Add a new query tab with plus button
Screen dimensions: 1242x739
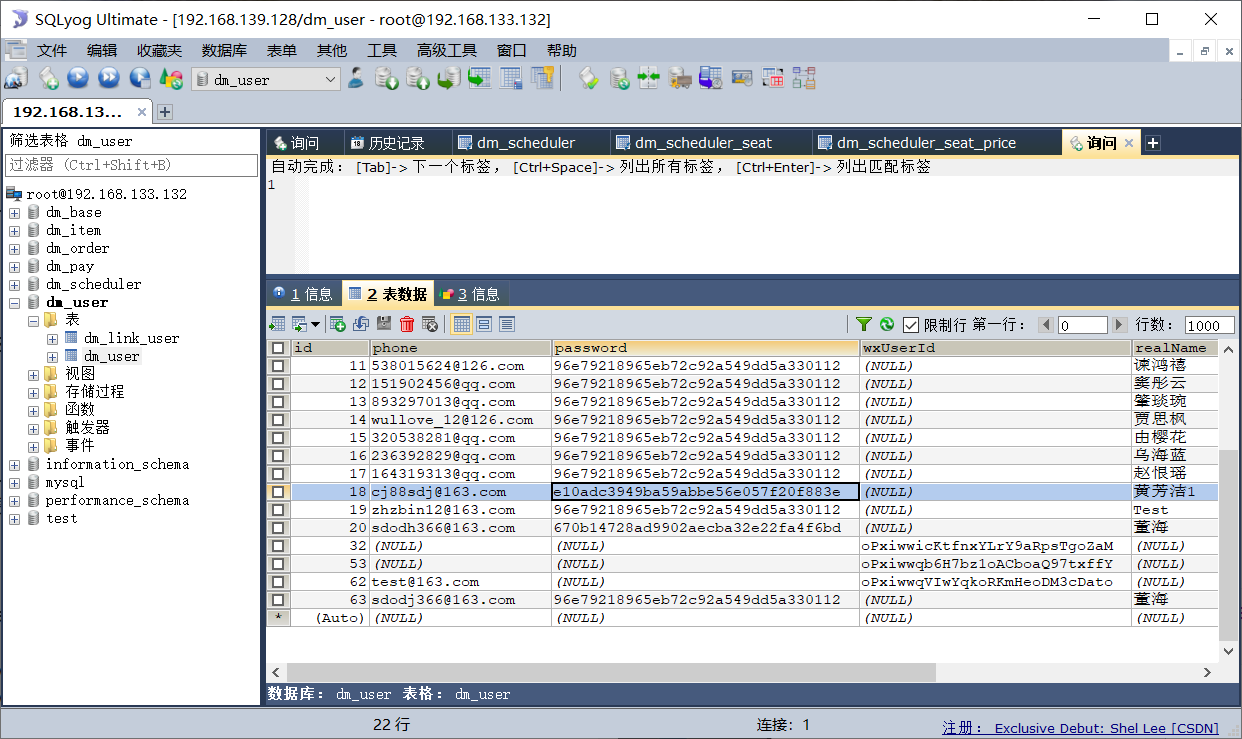point(1152,143)
